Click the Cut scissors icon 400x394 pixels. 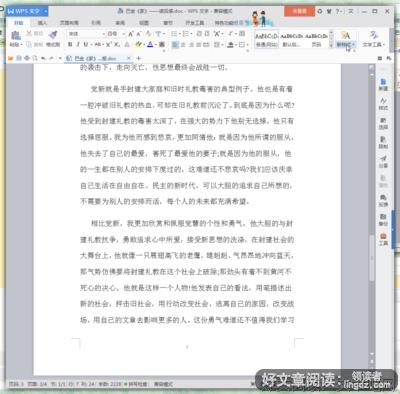pyautogui.click(x=29, y=33)
